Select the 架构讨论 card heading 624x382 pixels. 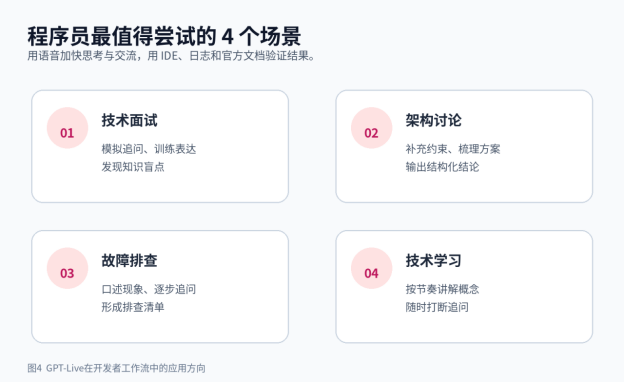(x=433, y=120)
